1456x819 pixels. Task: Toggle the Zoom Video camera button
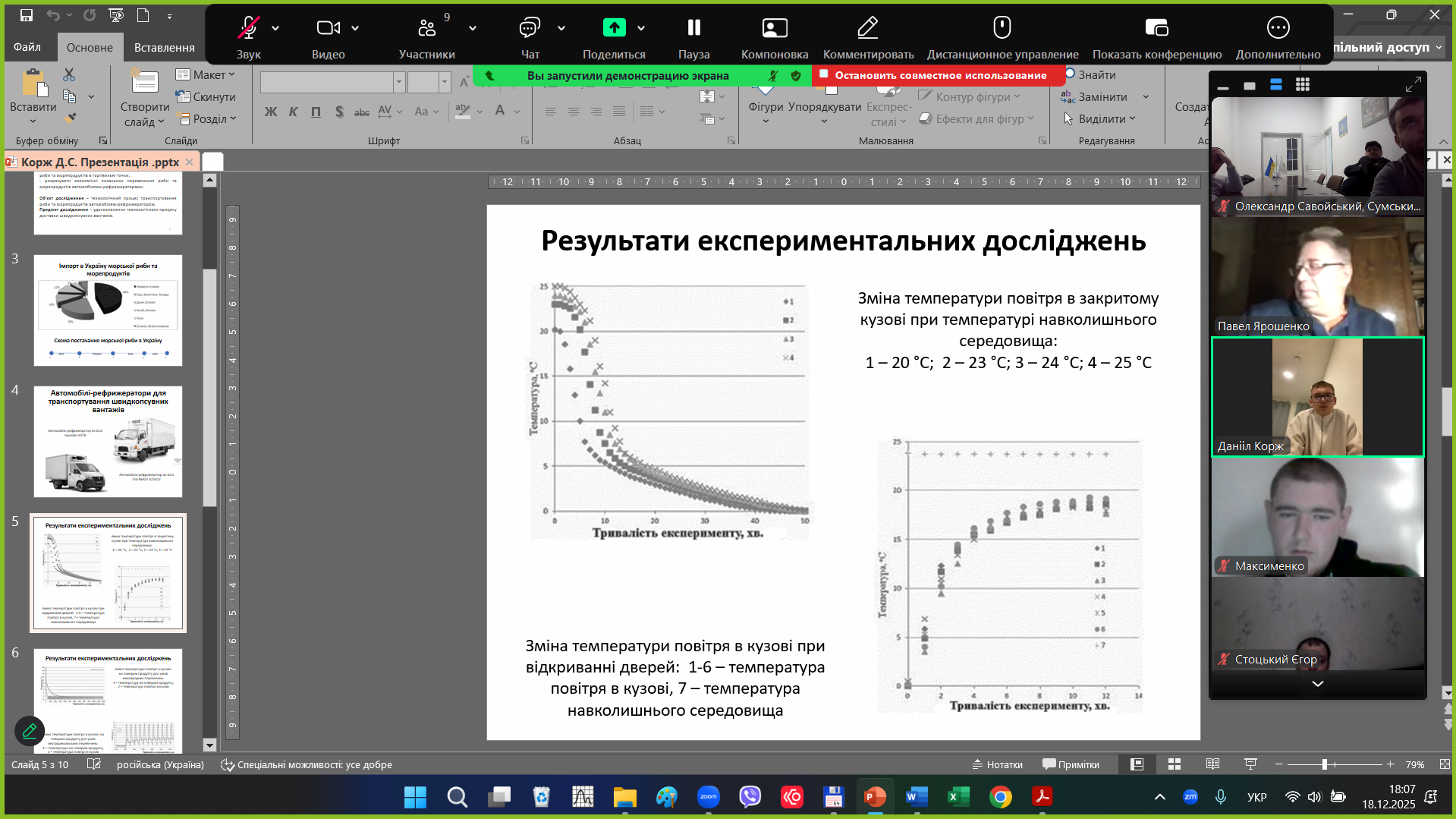[328, 29]
